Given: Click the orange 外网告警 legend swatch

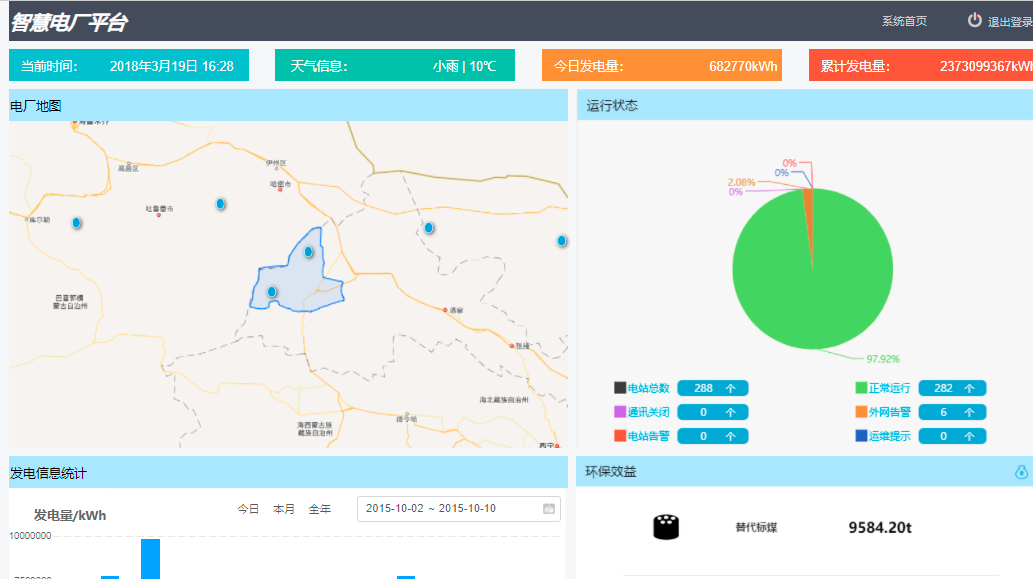Looking at the screenshot, I should click(x=861, y=412).
